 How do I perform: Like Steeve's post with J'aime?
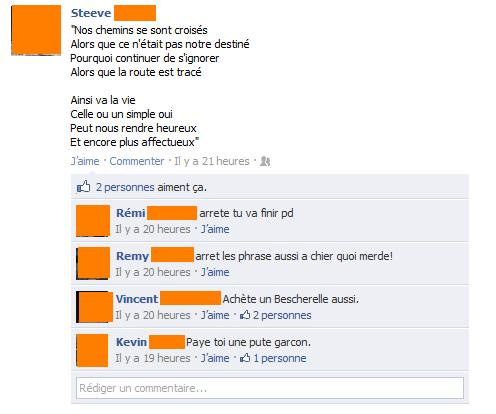[85, 161]
